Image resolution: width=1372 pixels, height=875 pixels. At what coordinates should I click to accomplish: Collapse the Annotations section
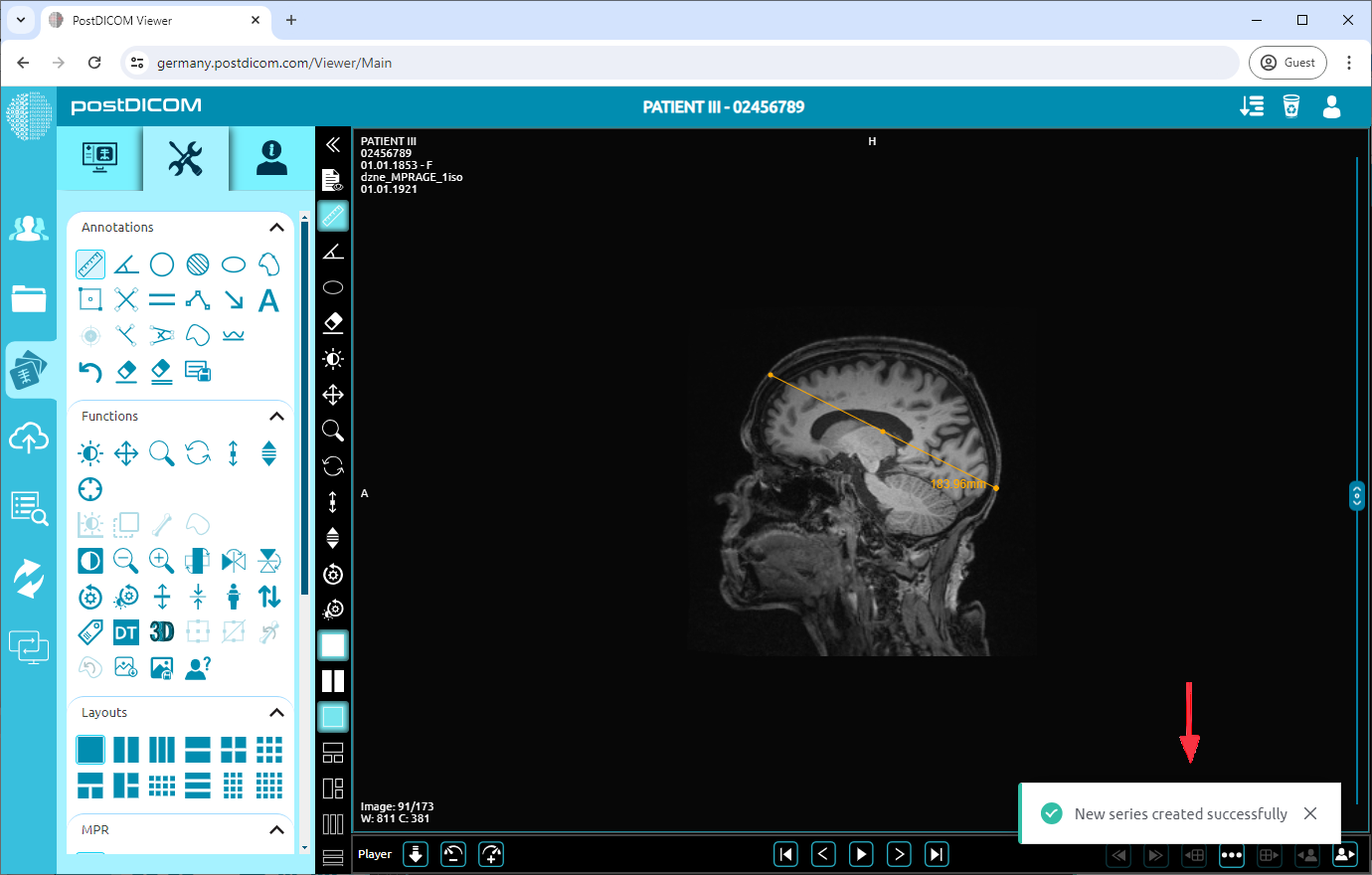tap(276, 228)
